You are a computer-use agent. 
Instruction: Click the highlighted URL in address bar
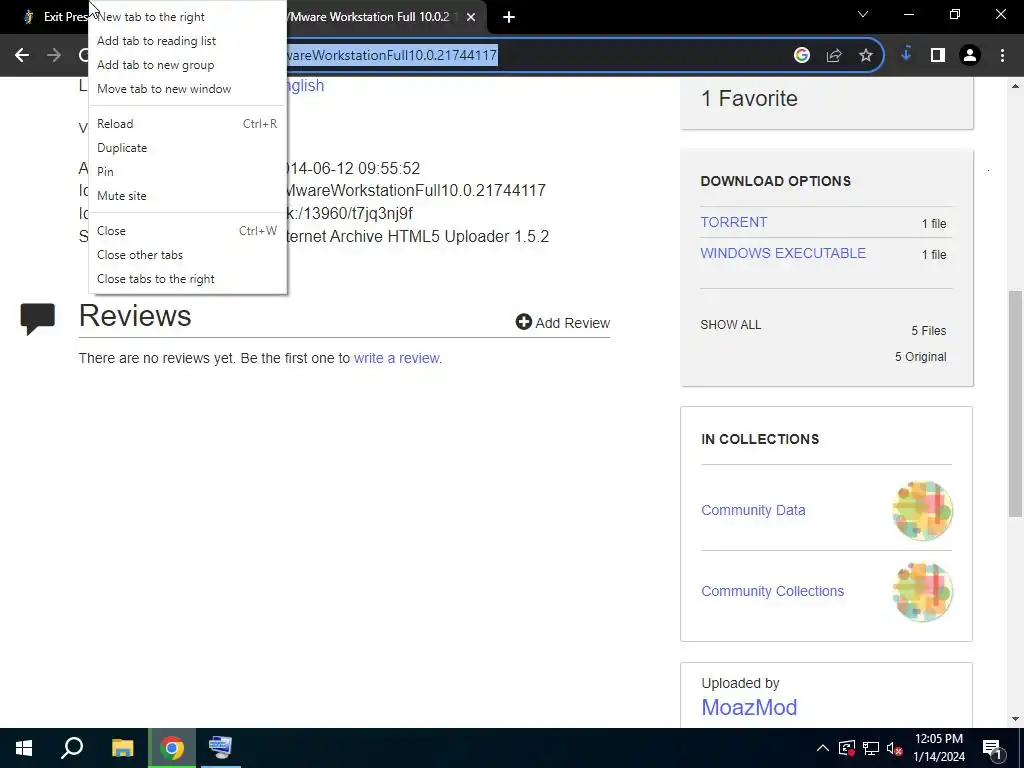tap(391, 56)
